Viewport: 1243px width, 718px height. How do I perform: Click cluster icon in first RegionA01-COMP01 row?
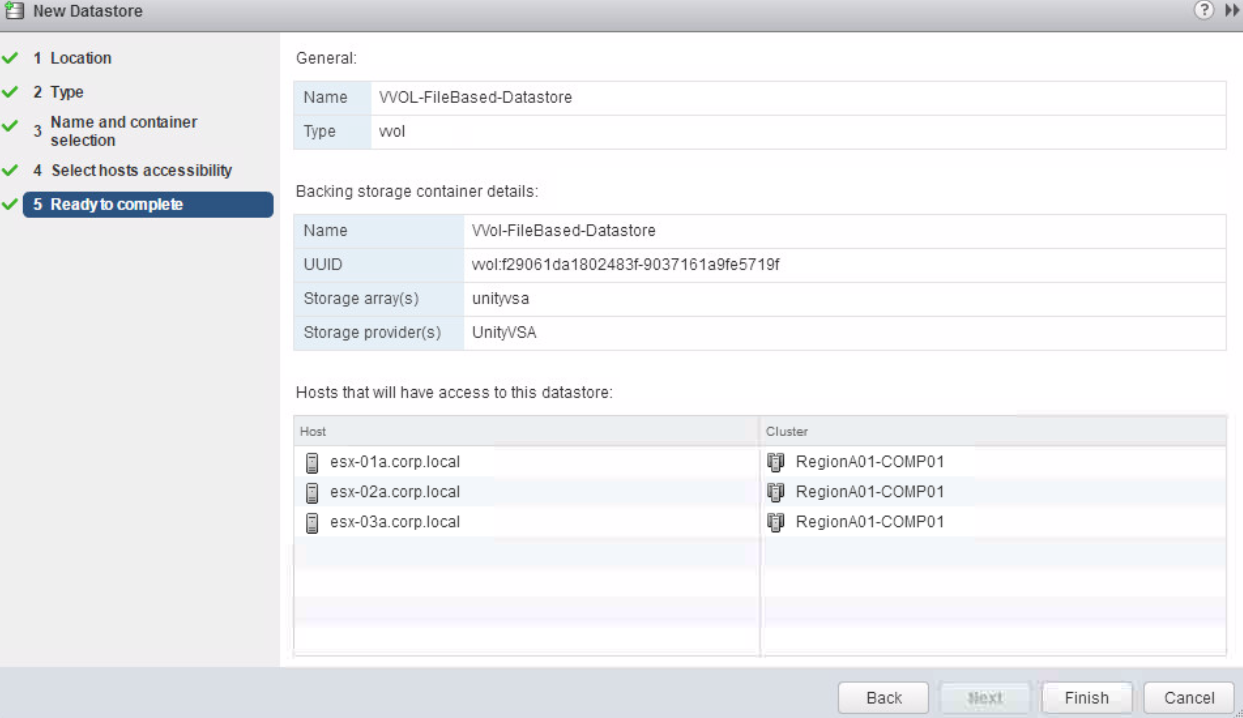coord(776,462)
